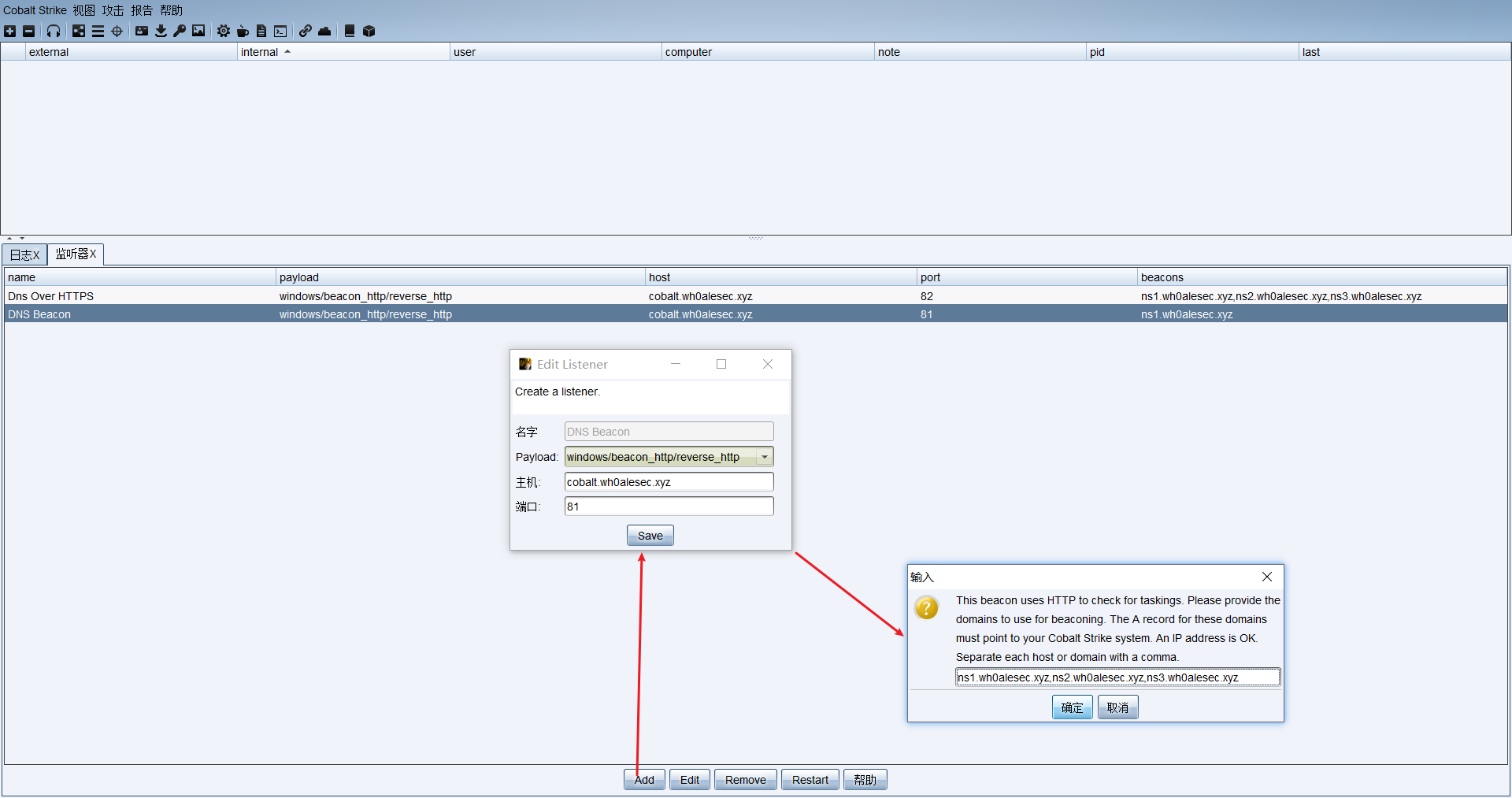1512x798 pixels.
Task: Open listeners via the headphones icon
Action: 54,31
